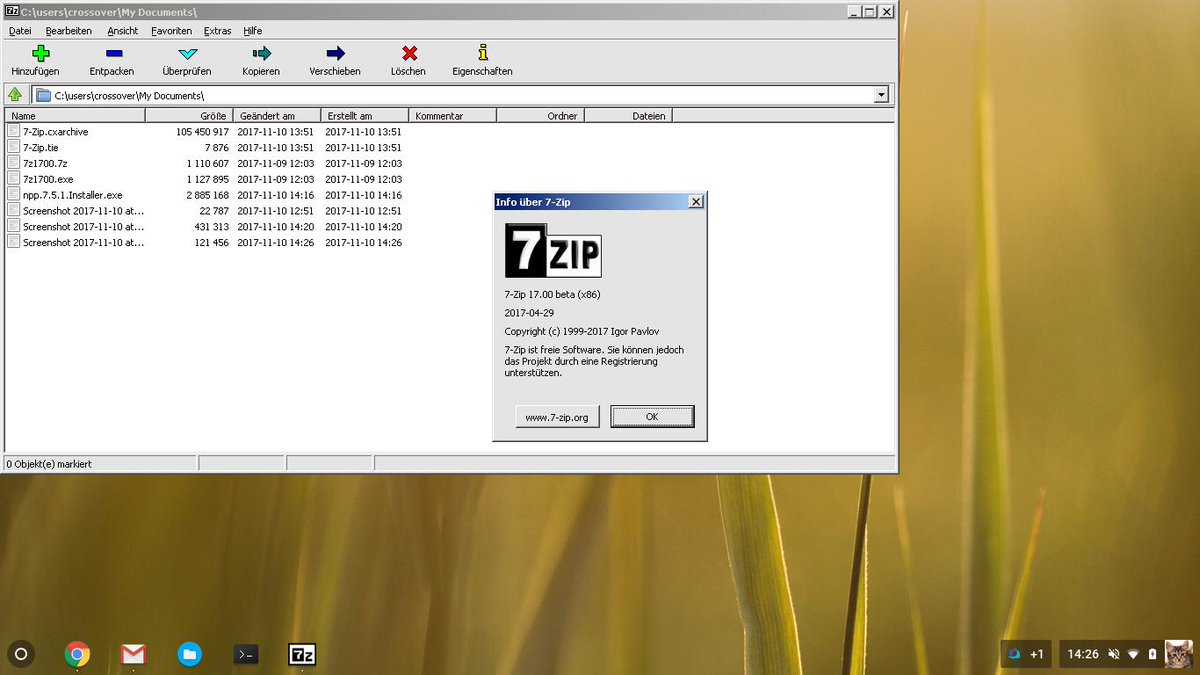Click the battery status icon
Image resolution: width=1200 pixels, height=675 pixels.
[1152, 654]
